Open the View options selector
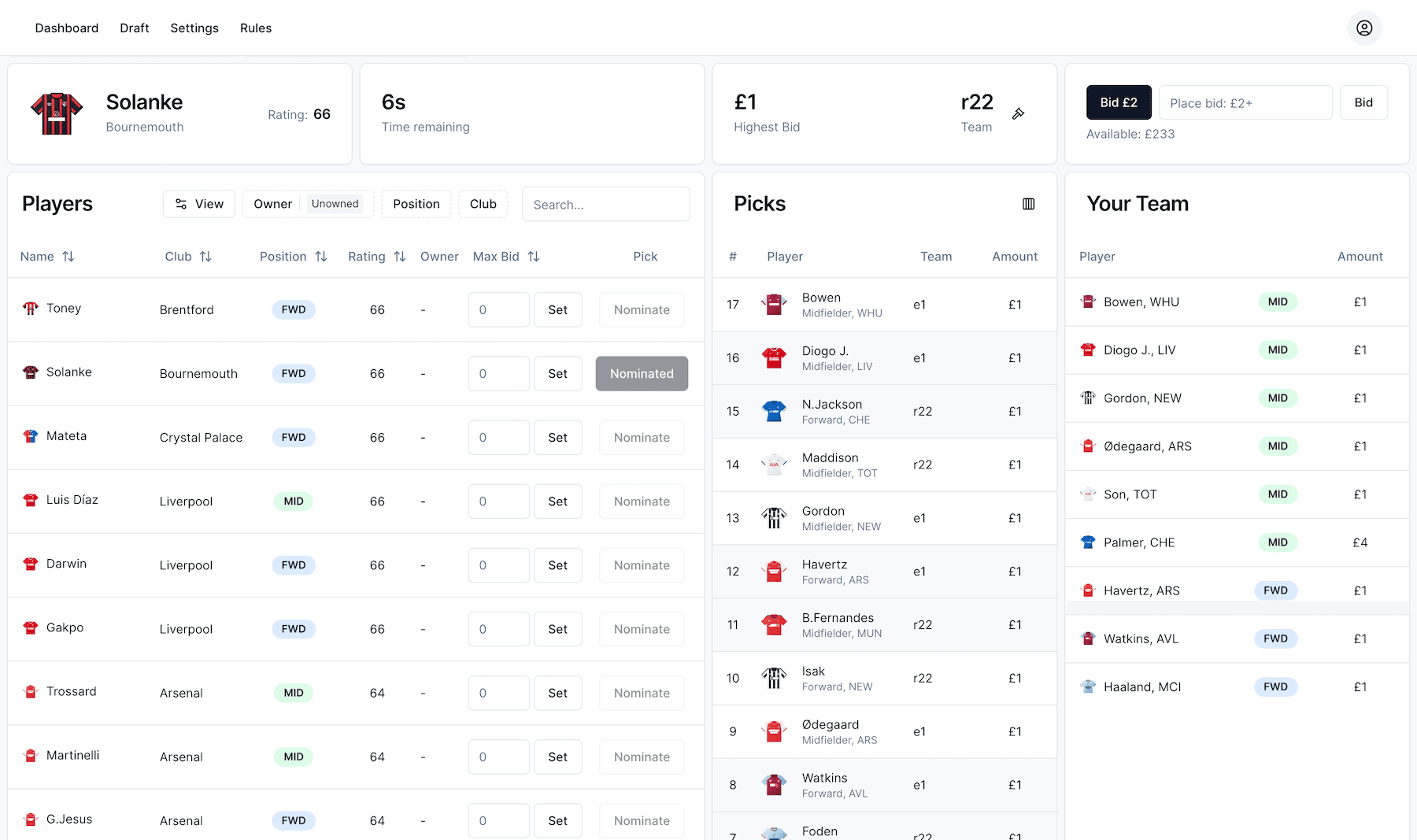 pos(198,203)
